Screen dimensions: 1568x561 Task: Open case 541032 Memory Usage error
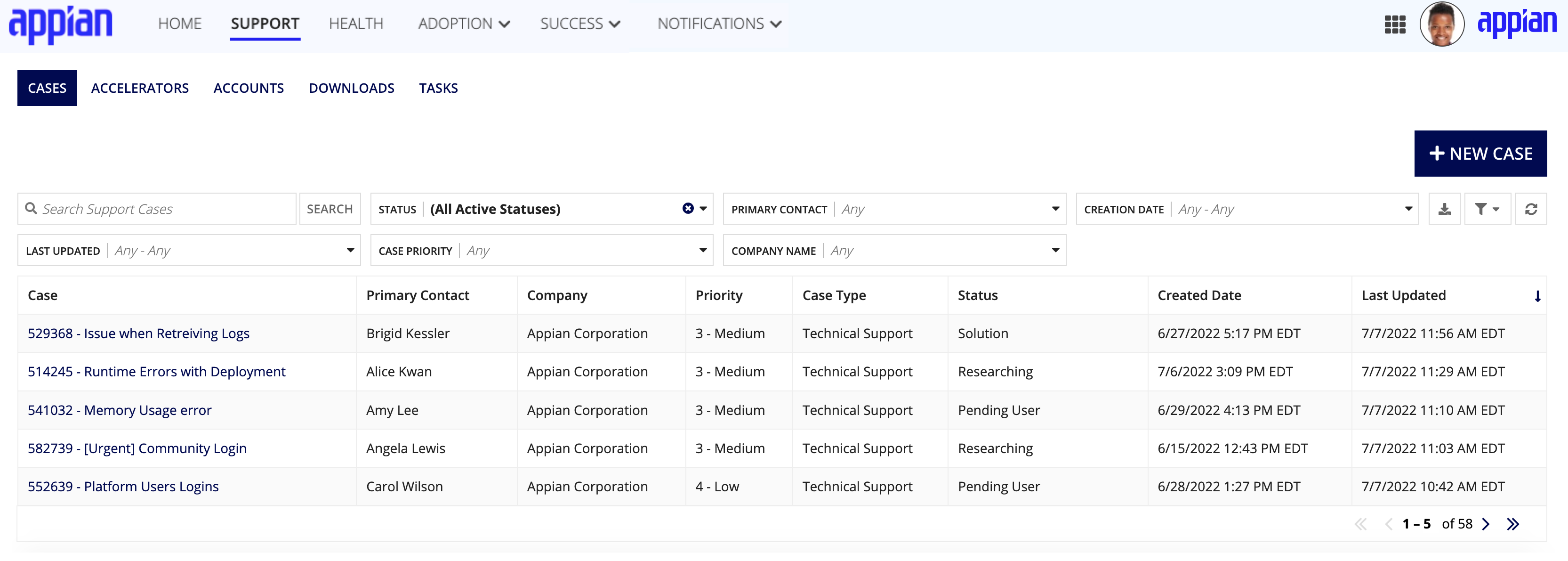click(119, 411)
